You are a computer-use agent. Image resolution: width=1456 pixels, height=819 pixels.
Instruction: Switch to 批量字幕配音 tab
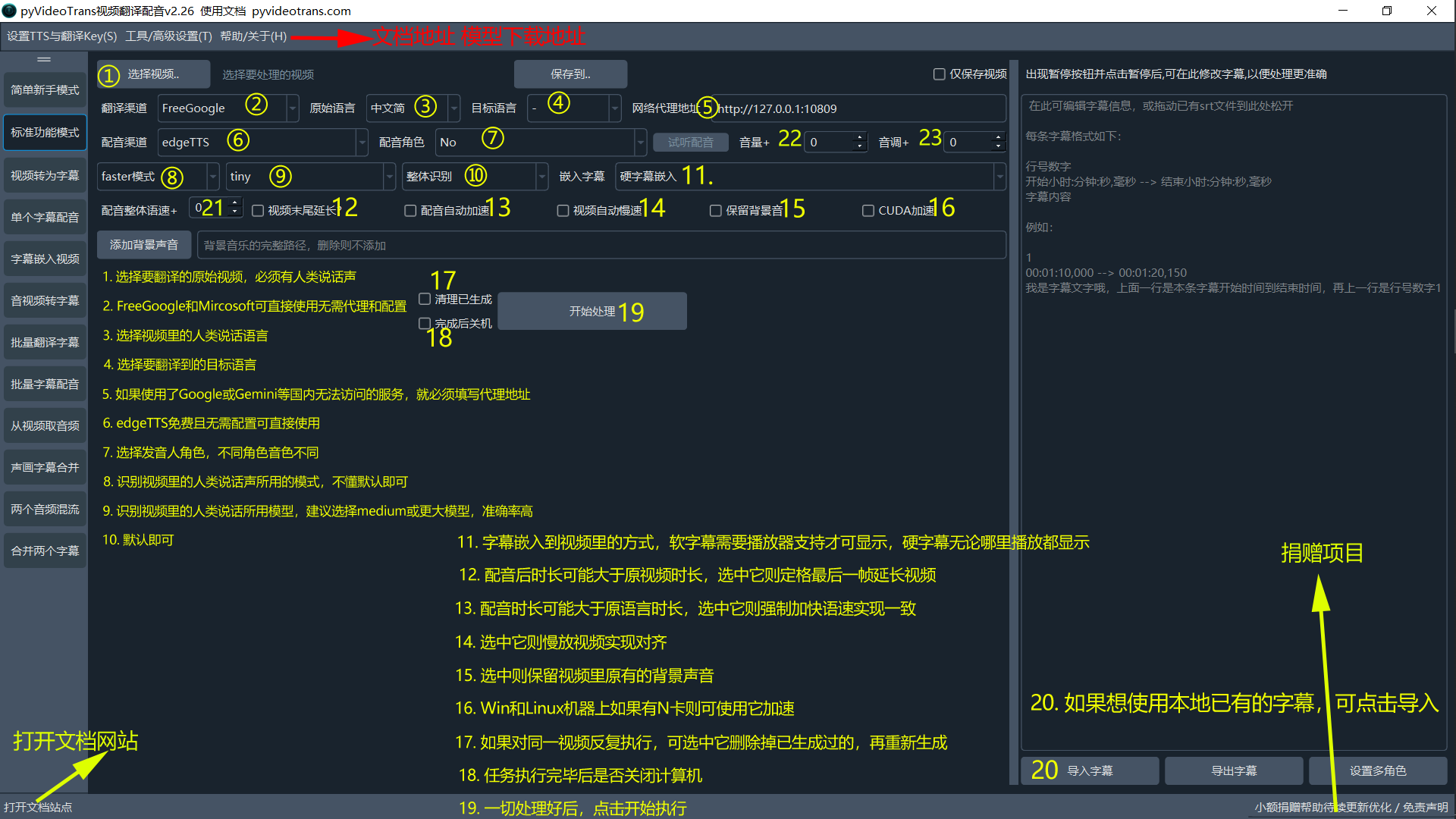45,384
